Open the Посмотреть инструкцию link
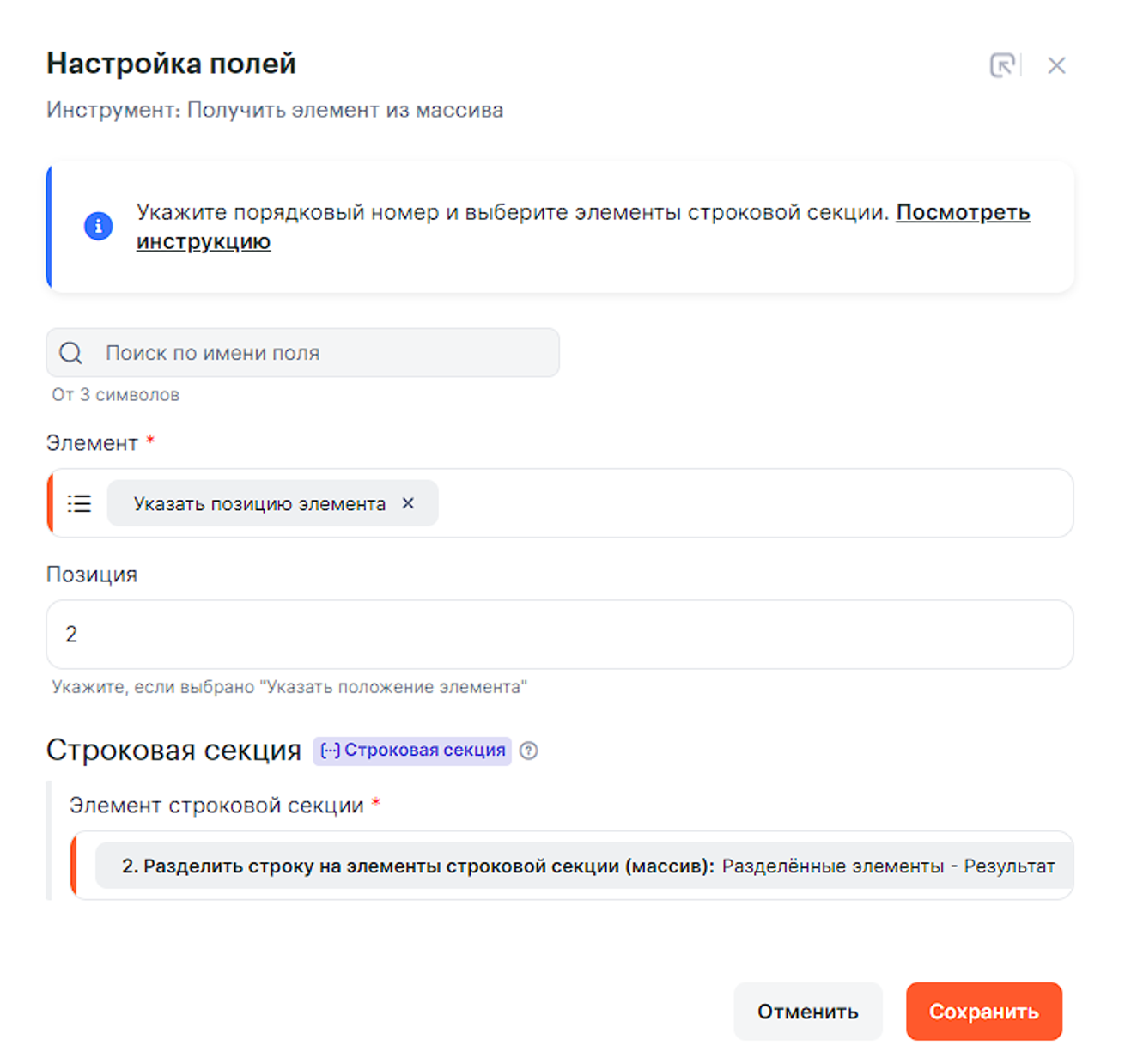This screenshot has height=1064, width=1125. point(962,213)
